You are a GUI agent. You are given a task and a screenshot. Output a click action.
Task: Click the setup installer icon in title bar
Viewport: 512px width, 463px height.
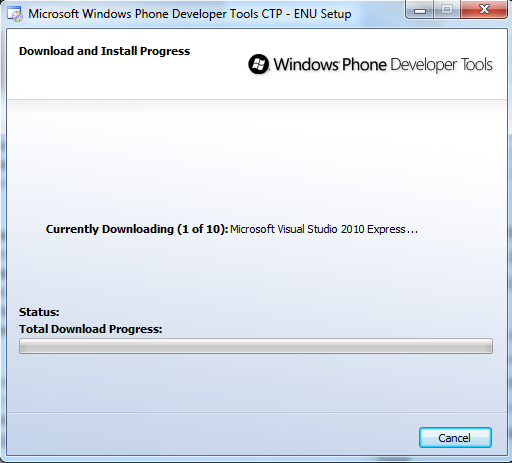(15, 14)
